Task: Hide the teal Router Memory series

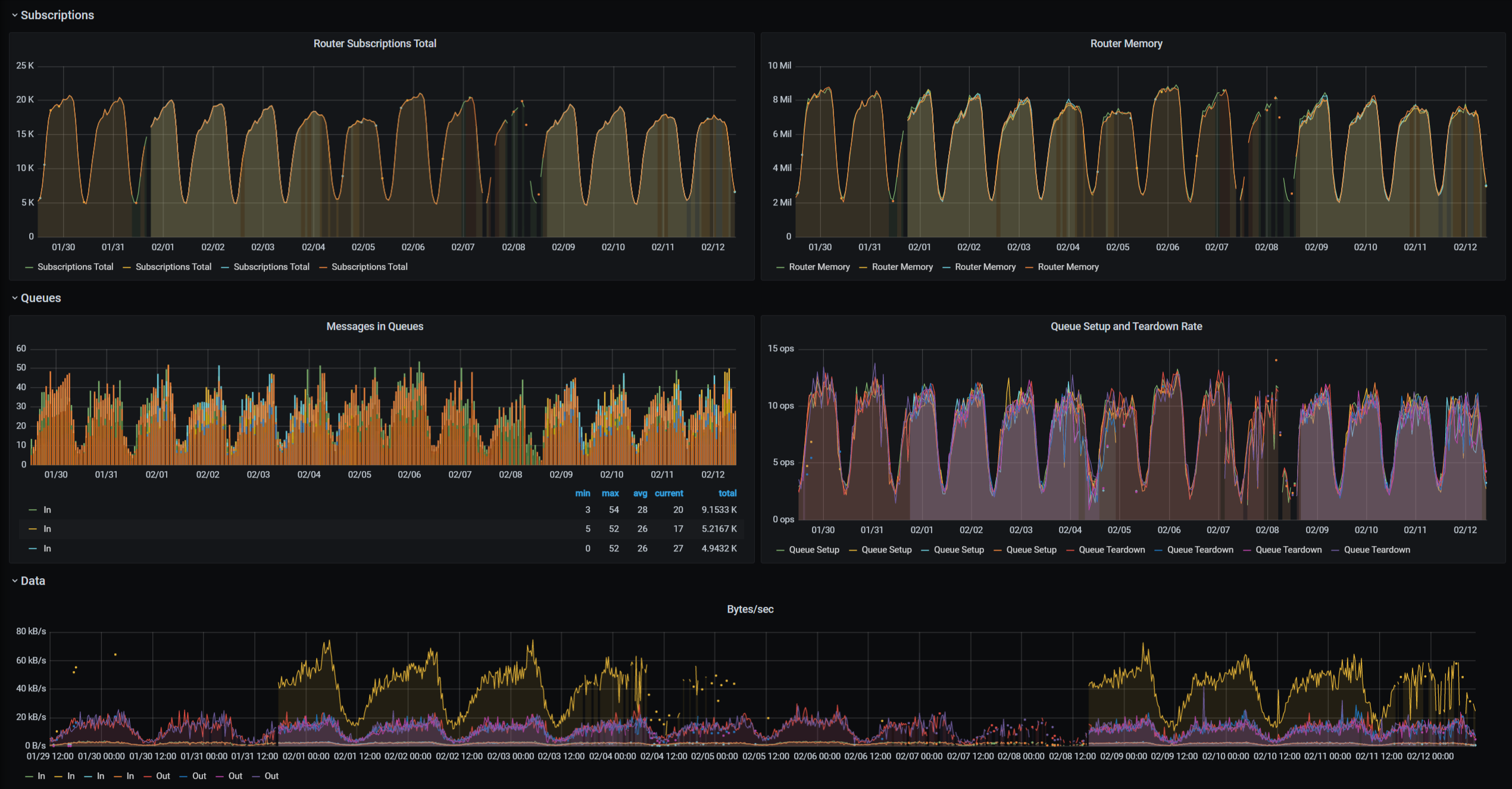Action: coord(985,266)
